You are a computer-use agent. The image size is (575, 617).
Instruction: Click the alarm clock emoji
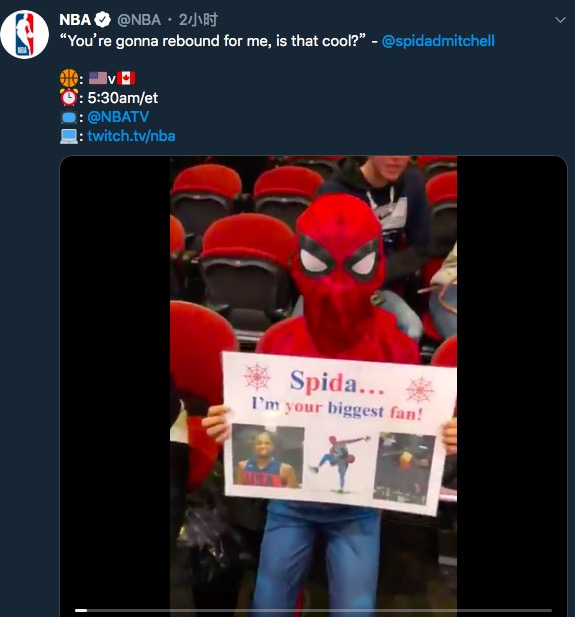[69, 97]
